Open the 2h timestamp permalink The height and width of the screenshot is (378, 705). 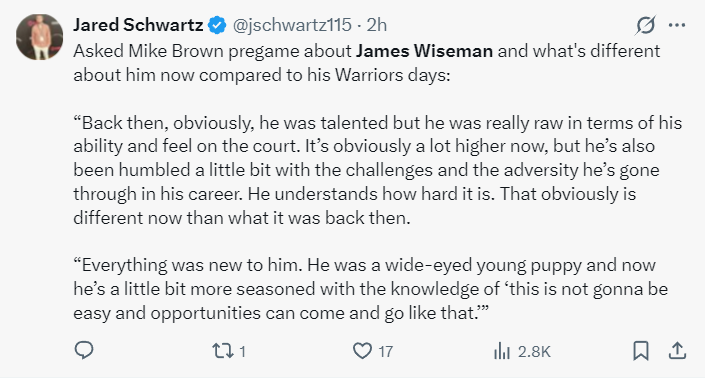[x=377, y=25]
